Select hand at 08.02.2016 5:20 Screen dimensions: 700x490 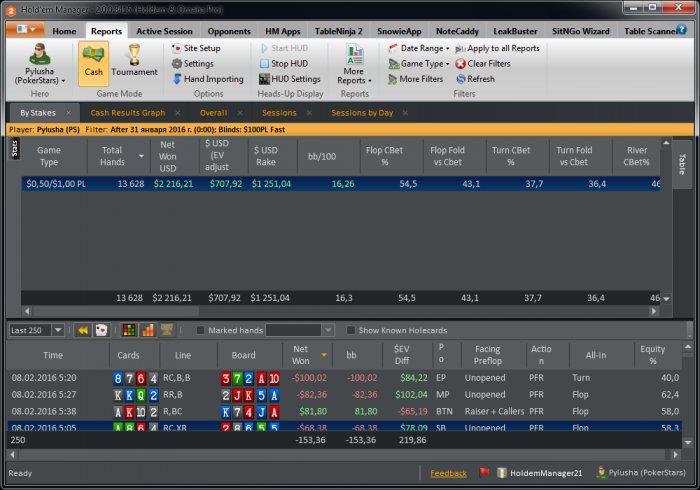click(x=345, y=378)
